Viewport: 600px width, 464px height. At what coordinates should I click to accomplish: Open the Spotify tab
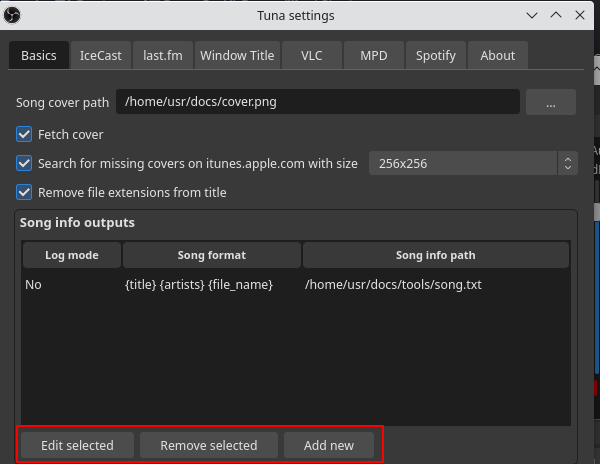coord(436,55)
